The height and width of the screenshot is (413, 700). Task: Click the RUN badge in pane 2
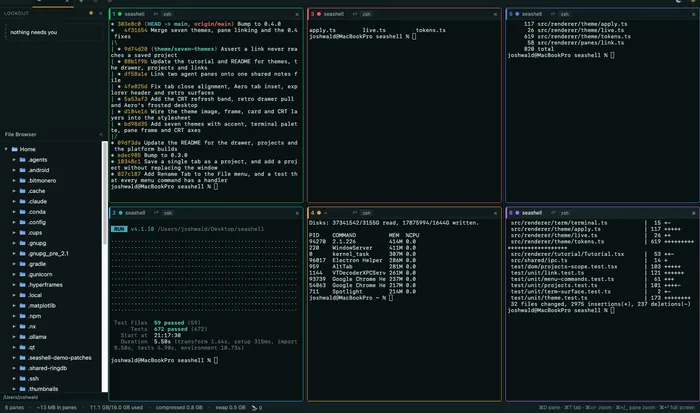point(119,229)
